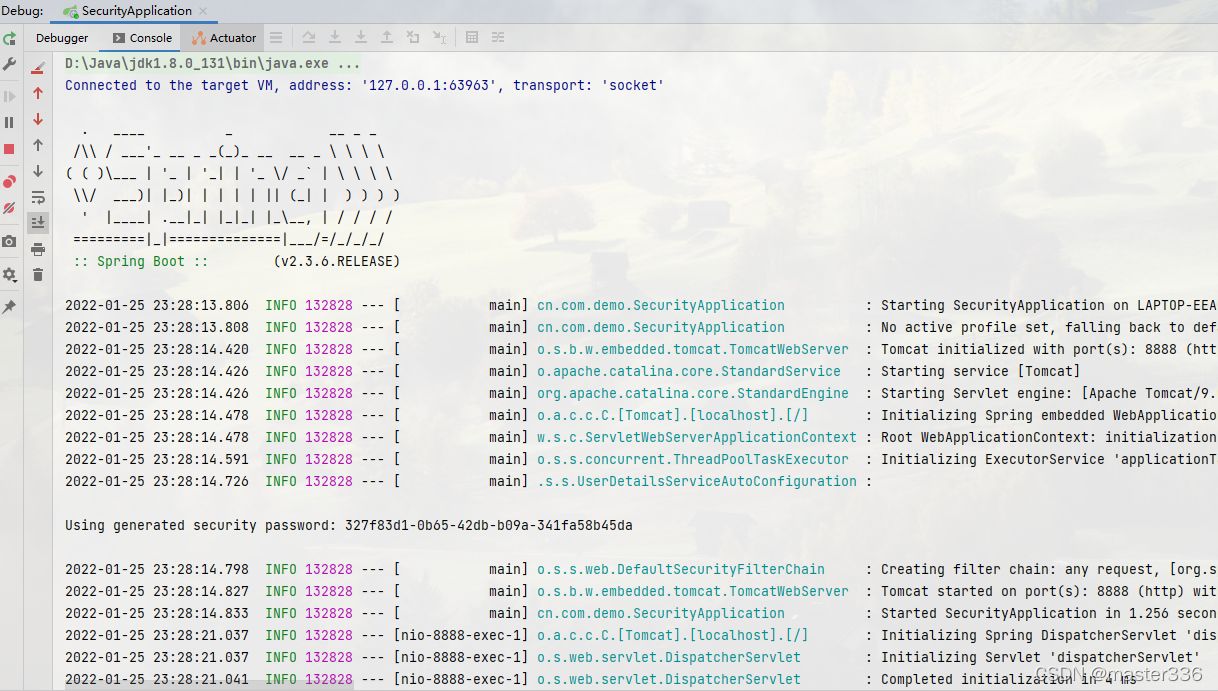Switch to the Debugger tab
This screenshot has height=691, width=1218.
62,38
